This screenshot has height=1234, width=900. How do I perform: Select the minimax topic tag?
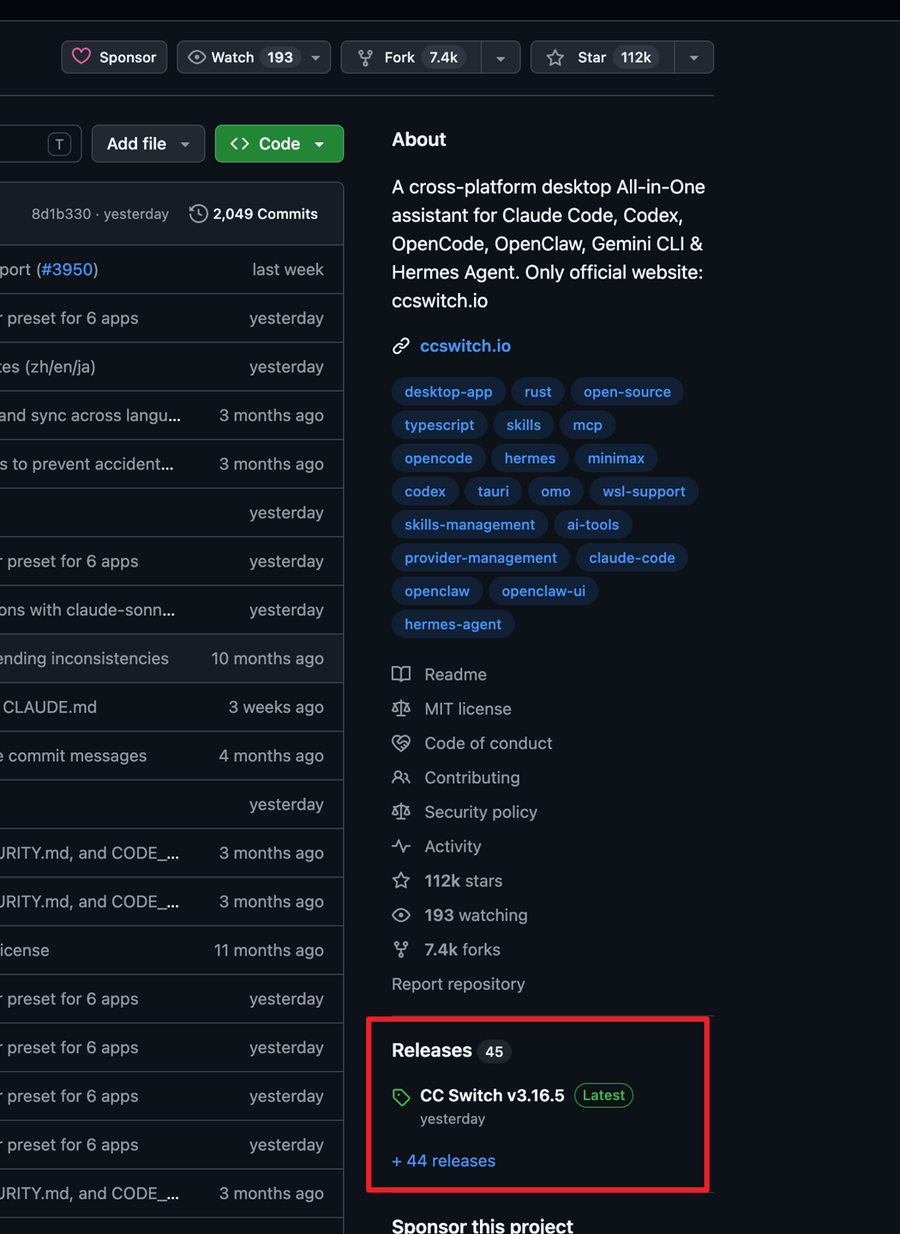pyautogui.click(x=616, y=458)
